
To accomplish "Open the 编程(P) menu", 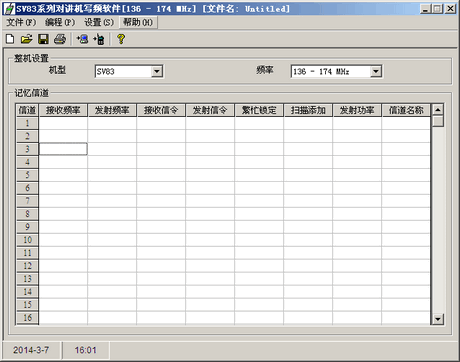I will tap(60, 22).
